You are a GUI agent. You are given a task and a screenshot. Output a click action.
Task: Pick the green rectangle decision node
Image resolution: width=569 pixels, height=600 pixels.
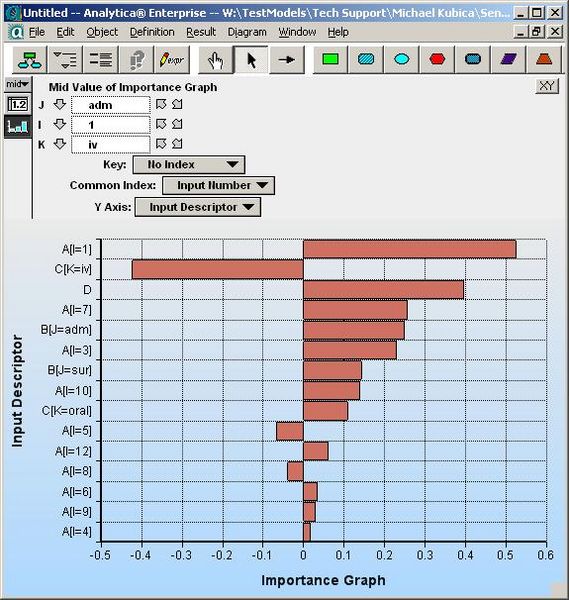[331, 59]
